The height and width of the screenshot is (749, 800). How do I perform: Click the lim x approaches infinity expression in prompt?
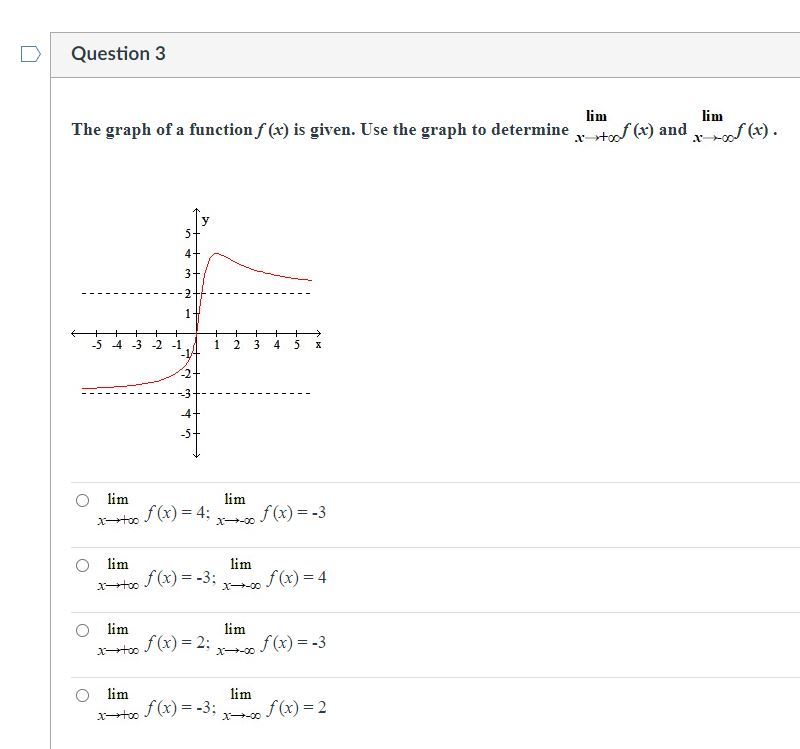click(596, 125)
